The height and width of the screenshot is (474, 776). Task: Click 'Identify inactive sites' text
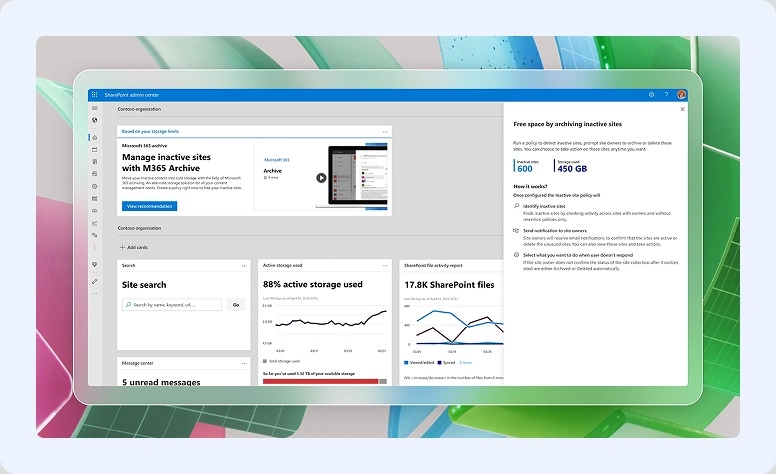pyautogui.click(x=544, y=206)
